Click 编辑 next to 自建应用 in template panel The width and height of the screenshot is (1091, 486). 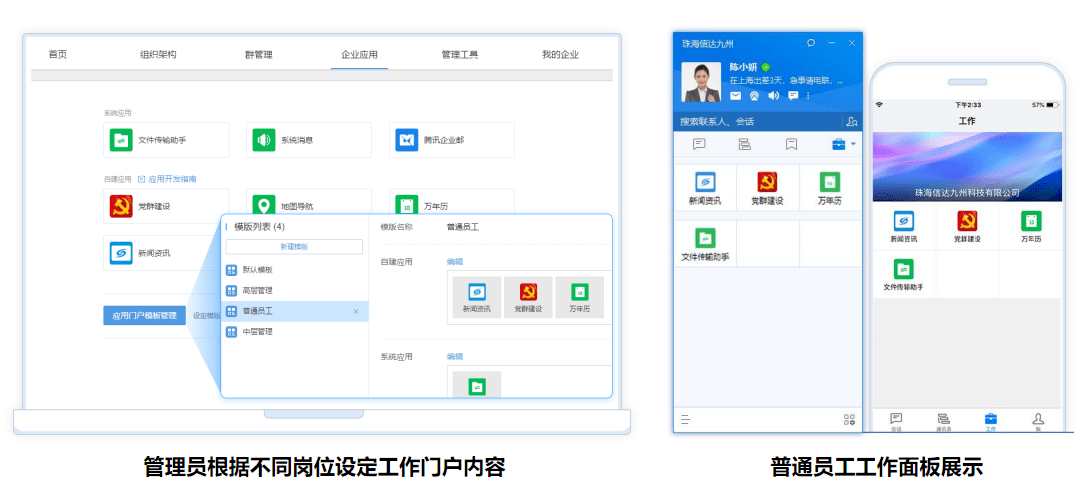click(x=454, y=262)
